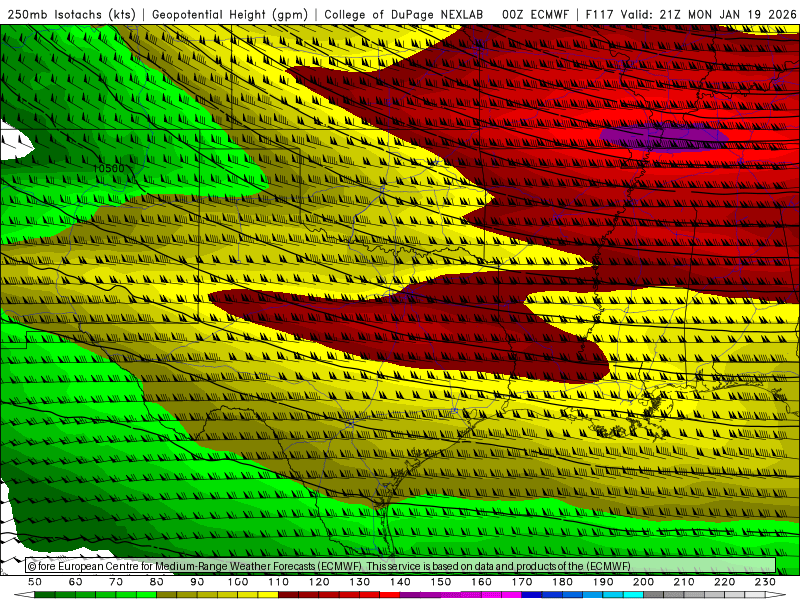Click the "00Z ECMWF" model run label
This screenshot has height=600, width=800.
(x=535, y=15)
